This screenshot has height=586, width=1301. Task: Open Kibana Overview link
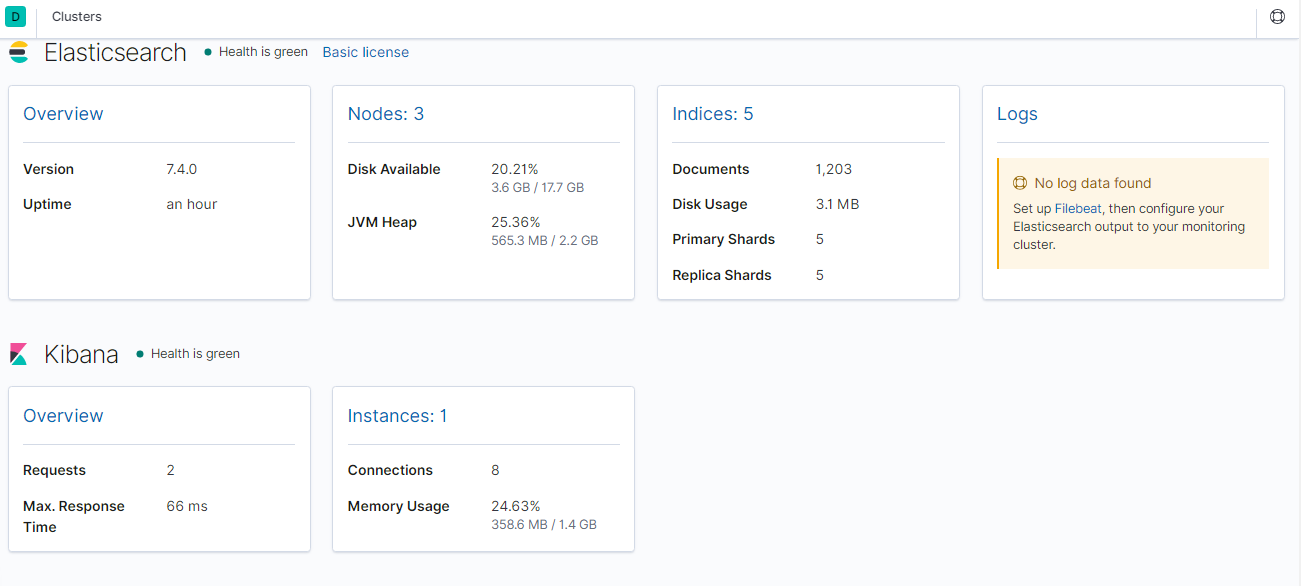click(x=63, y=416)
